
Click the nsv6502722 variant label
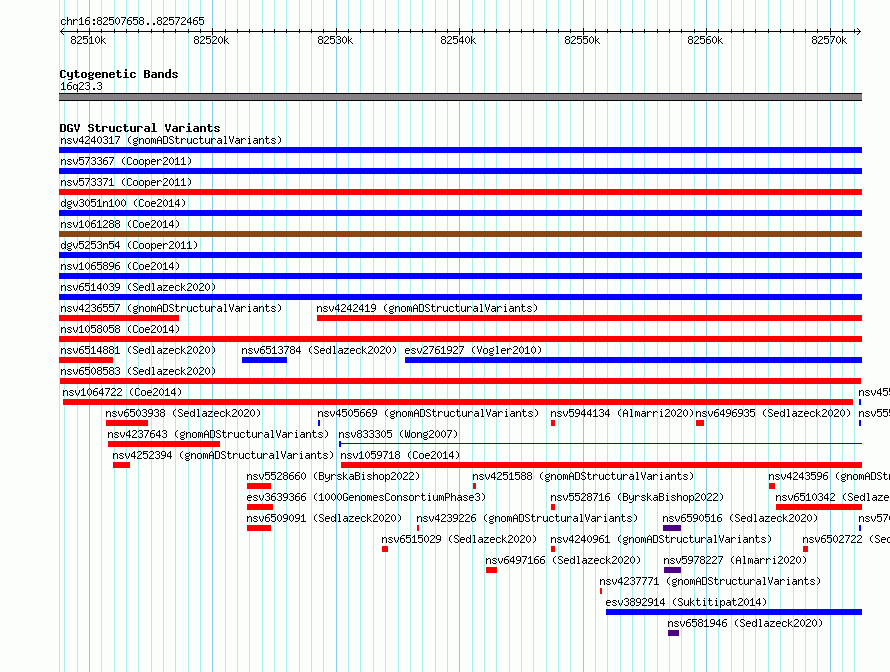846,539
